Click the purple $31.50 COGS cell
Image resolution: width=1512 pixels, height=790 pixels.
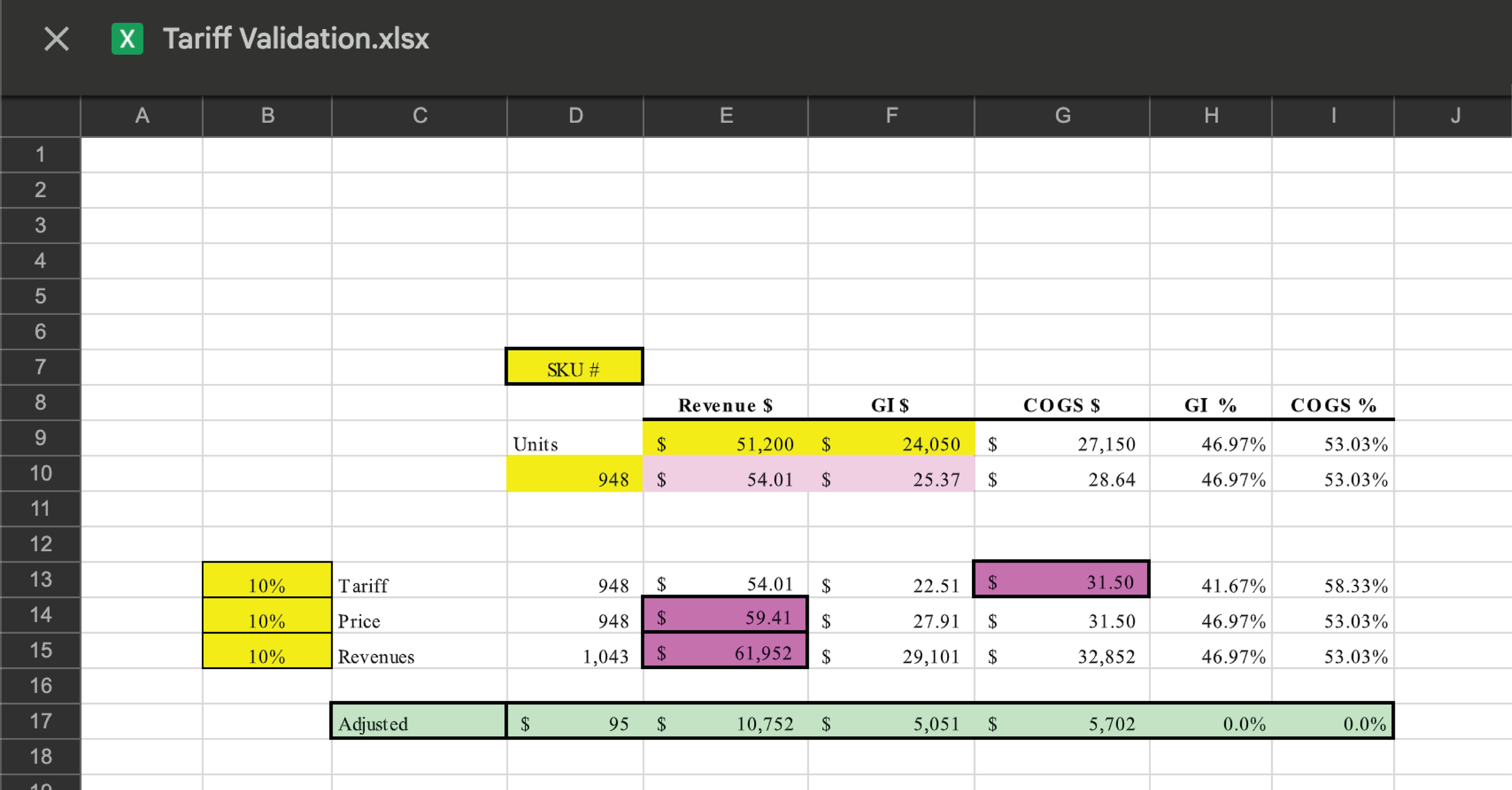click(1061, 579)
